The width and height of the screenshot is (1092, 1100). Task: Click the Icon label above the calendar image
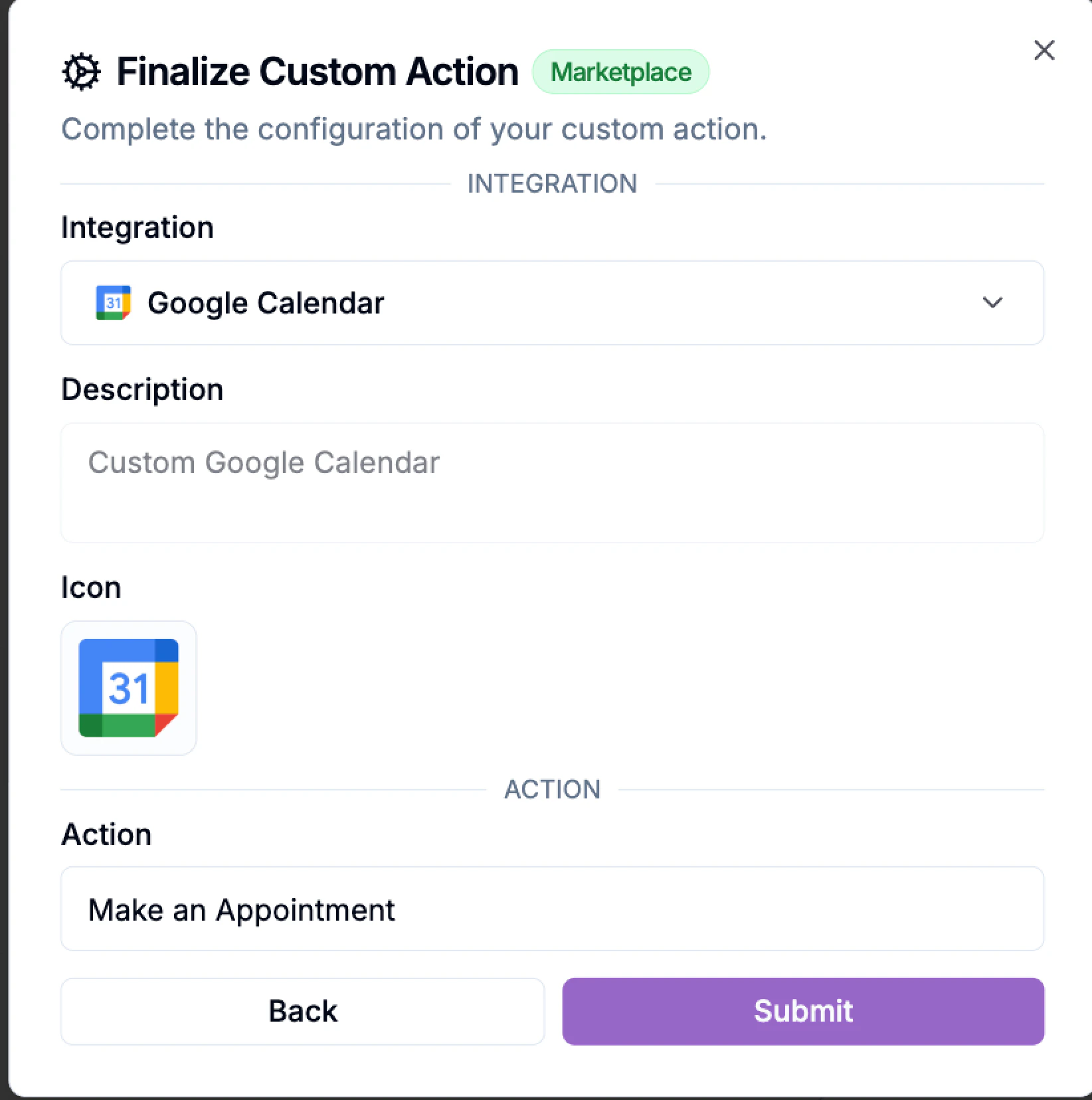pos(91,587)
